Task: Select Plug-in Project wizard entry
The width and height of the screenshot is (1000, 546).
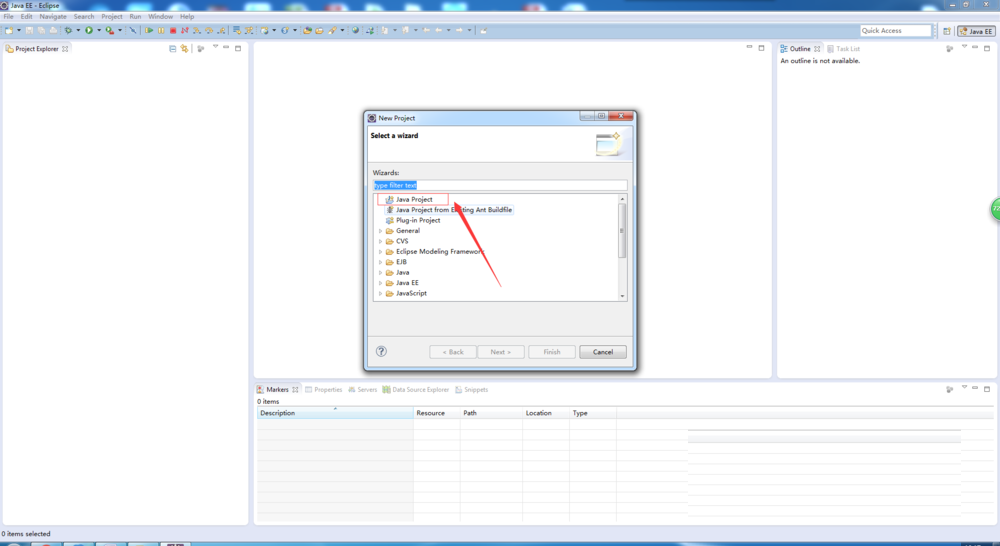Action: pyautogui.click(x=413, y=220)
